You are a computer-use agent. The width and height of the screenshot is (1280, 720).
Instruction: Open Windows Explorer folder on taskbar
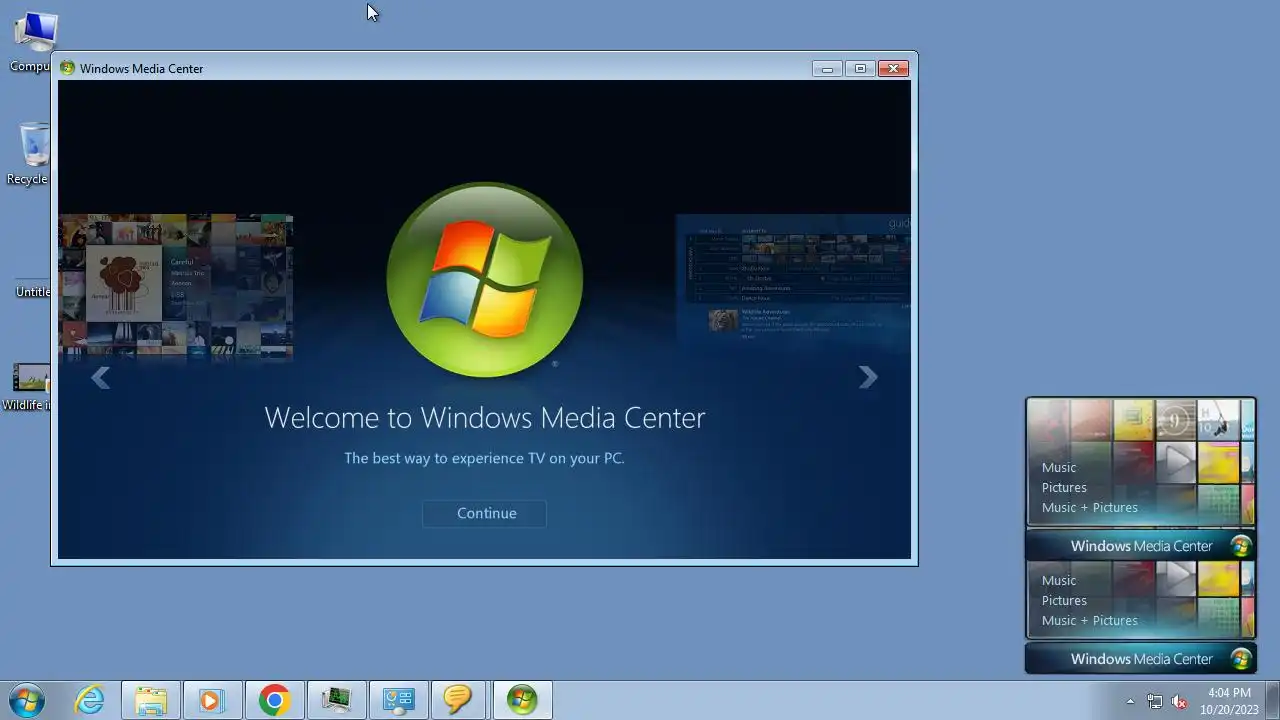click(x=151, y=700)
